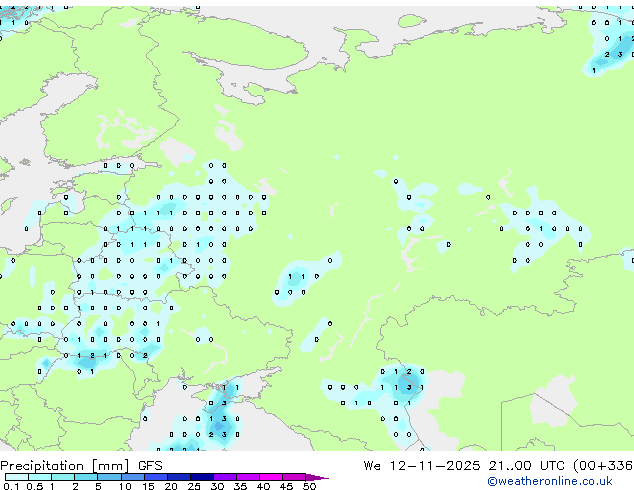The image size is (634, 490).
Task: Click the '(00+336' forecast offset text
Action: (603, 466)
